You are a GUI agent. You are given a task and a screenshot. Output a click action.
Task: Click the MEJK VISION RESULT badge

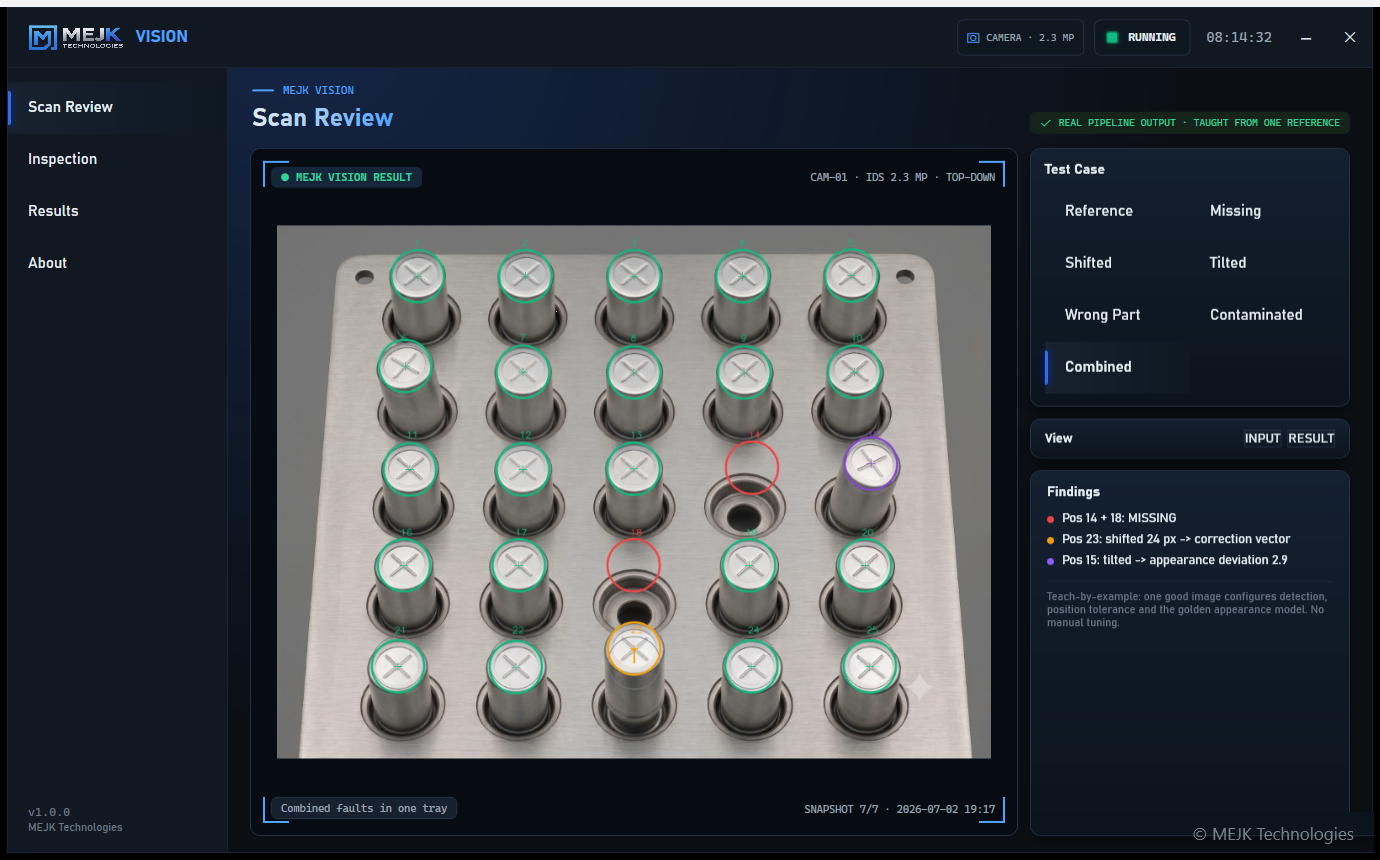tap(347, 177)
